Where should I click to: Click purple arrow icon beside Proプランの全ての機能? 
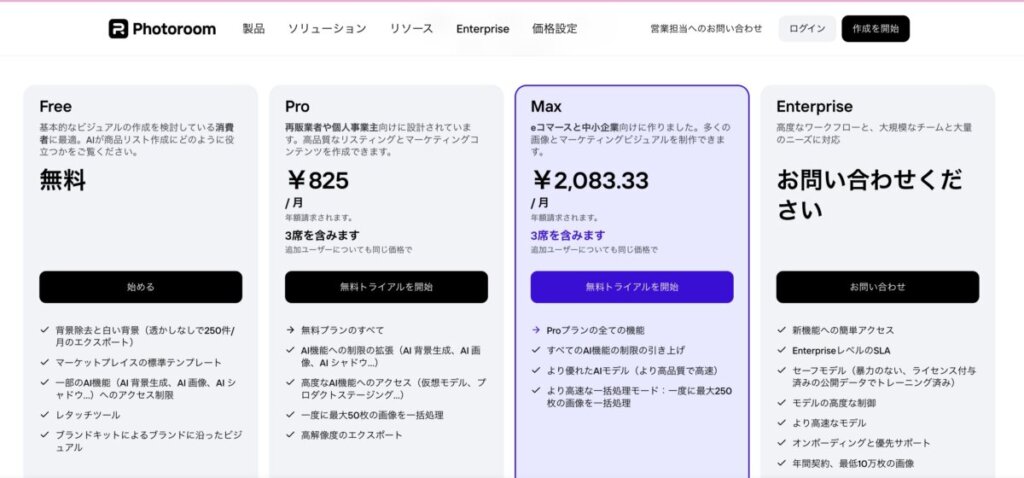(536, 330)
